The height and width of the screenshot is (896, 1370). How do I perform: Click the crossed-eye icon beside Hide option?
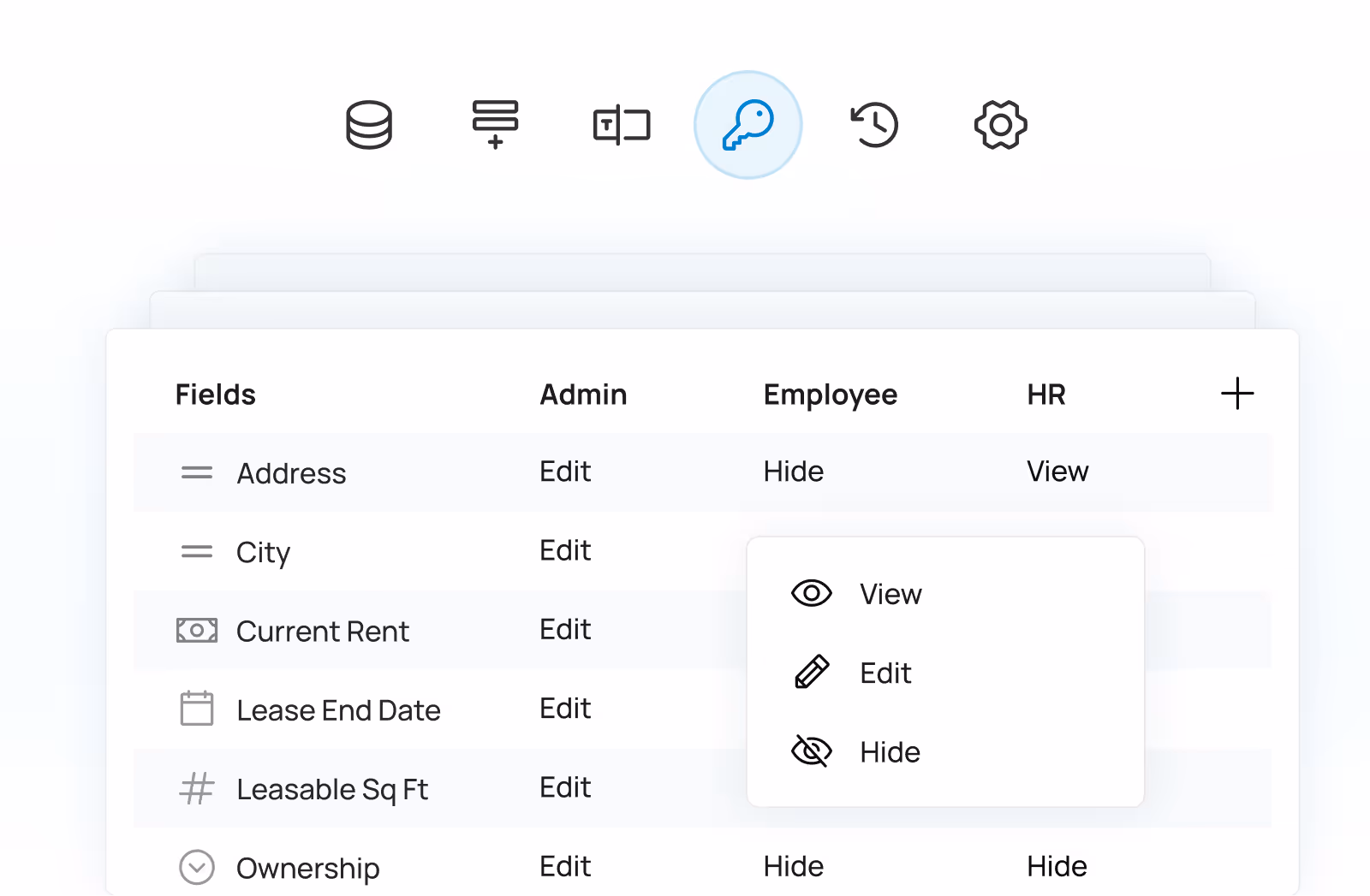tap(812, 751)
